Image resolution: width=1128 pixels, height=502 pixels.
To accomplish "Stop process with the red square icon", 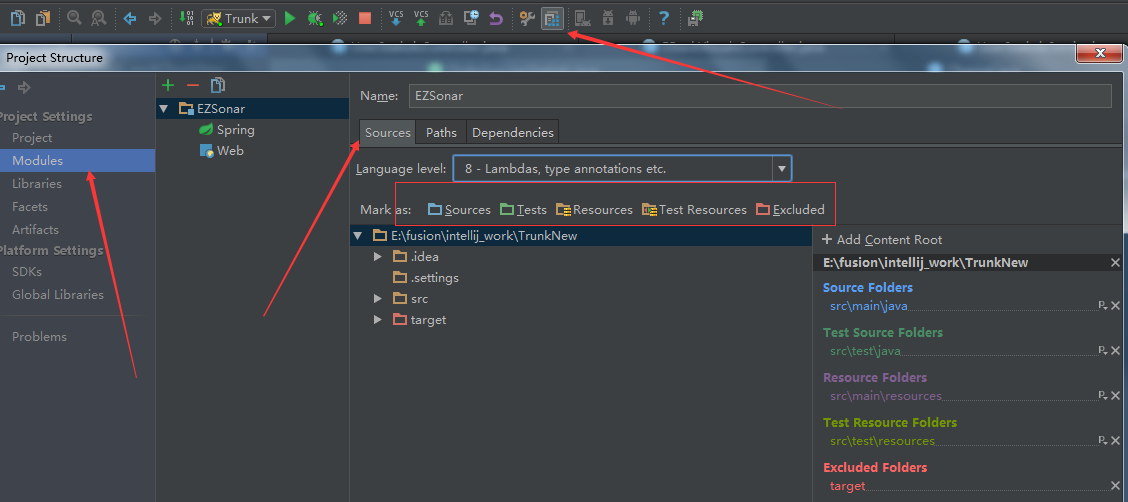I will [x=365, y=18].
